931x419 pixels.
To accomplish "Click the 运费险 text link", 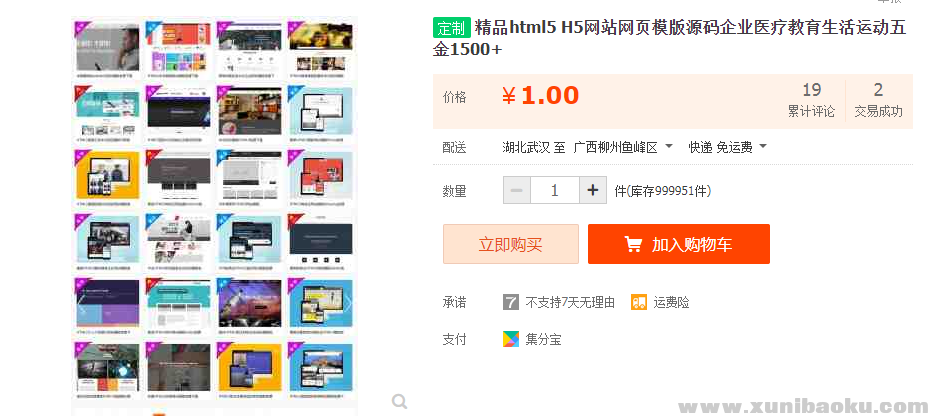I will 672,303.
